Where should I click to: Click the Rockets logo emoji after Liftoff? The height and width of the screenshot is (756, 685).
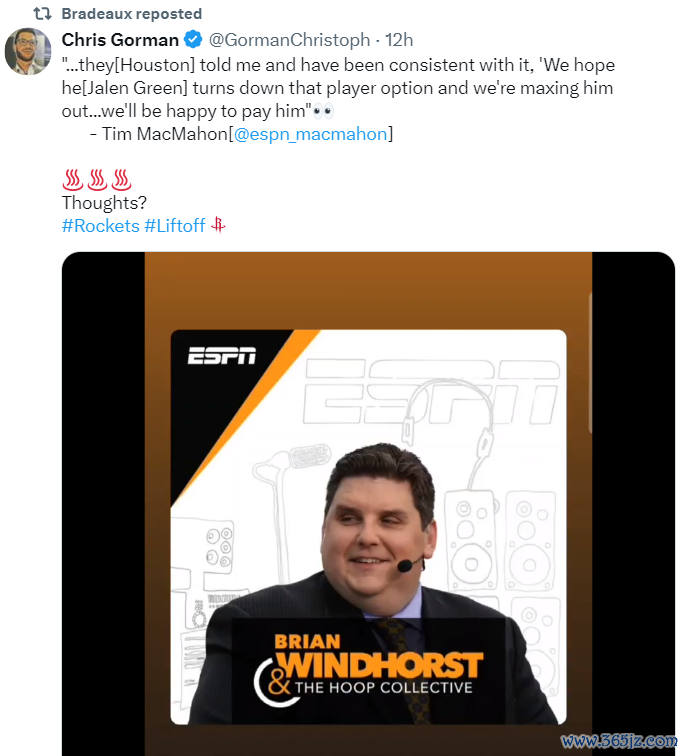(218, 225)
